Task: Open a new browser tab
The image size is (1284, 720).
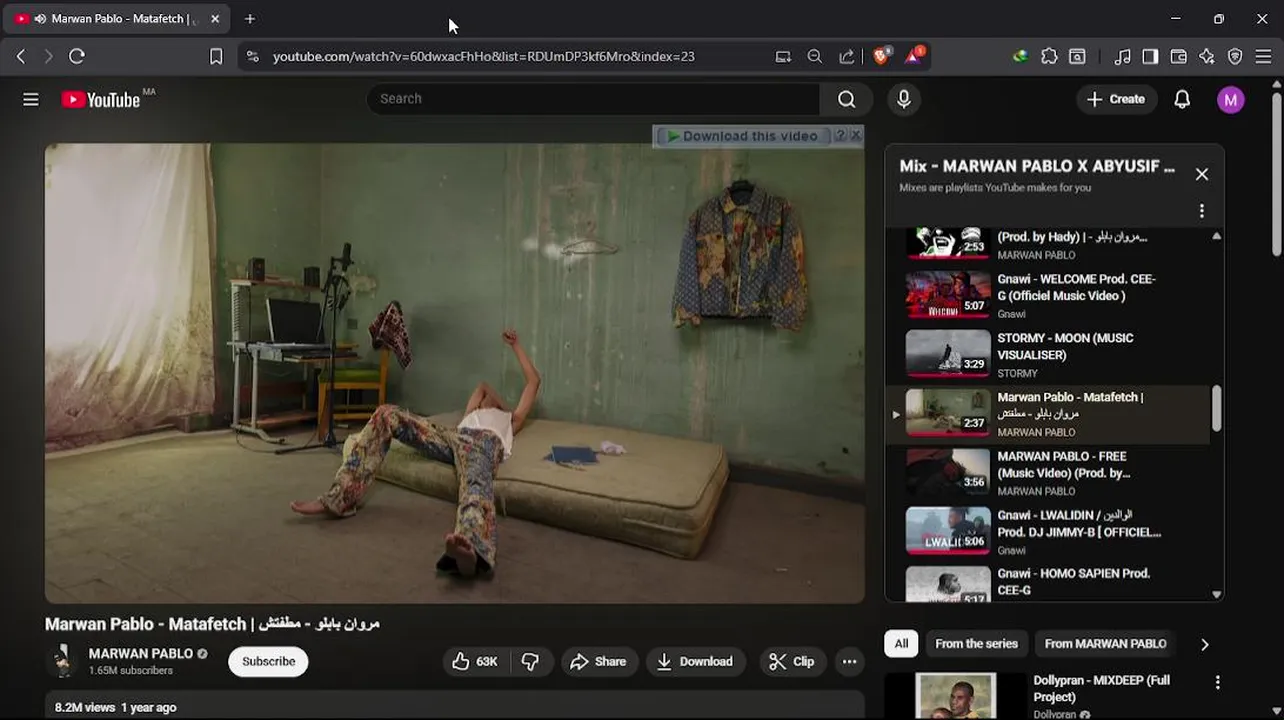Action: [x=250, y=19]
